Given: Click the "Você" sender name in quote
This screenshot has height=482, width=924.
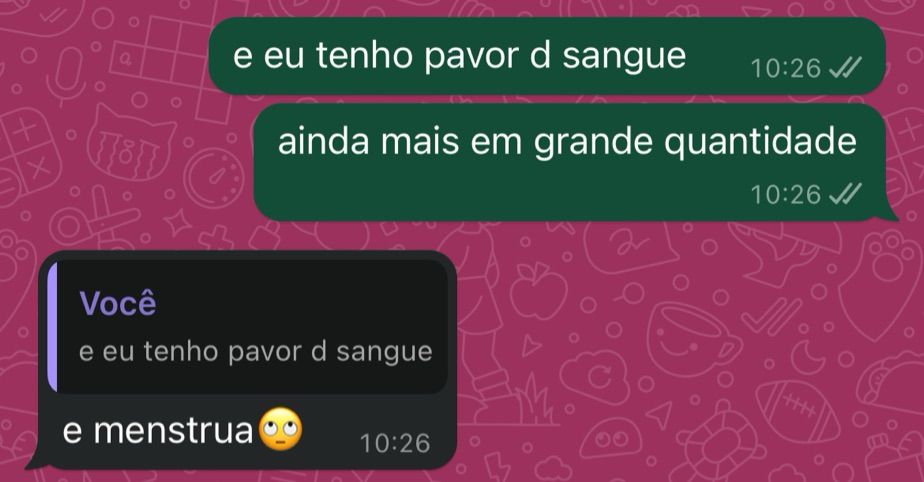Looking at the screenshot, I should (x=118, y=304).
